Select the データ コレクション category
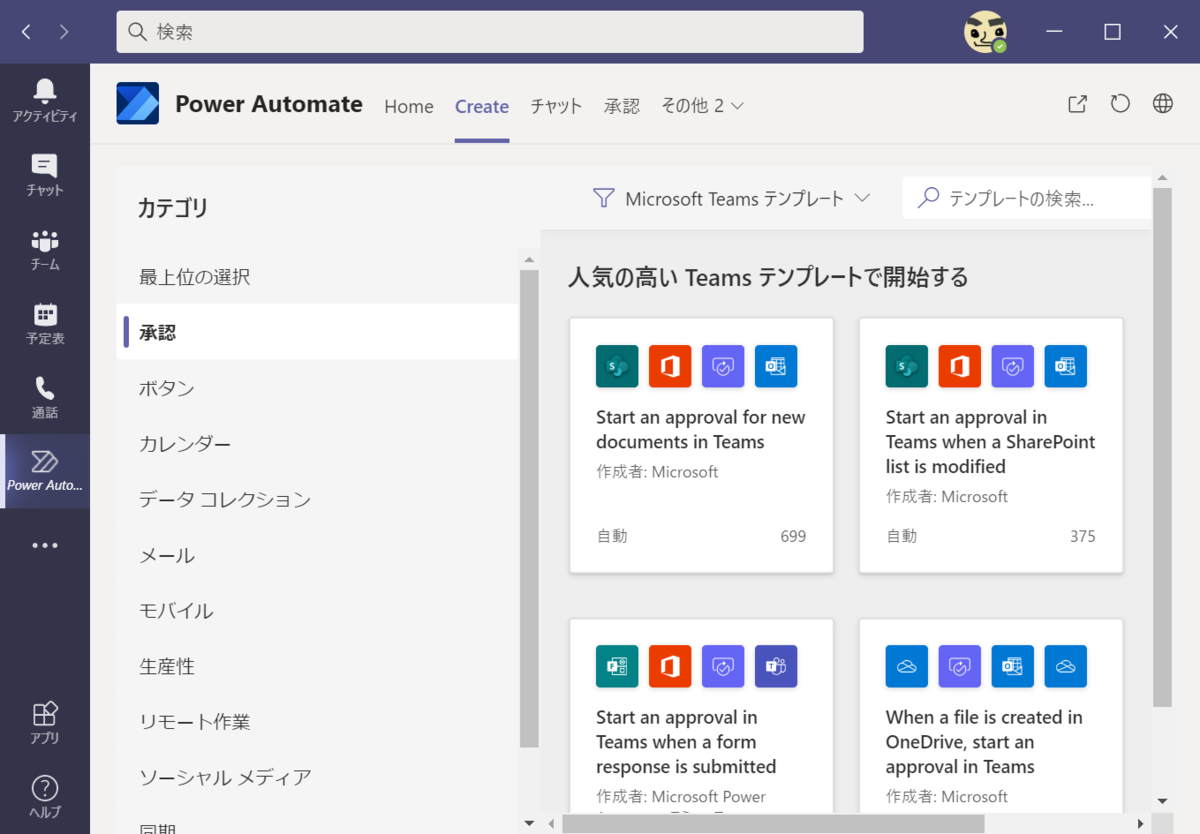This screenshot has width=1200, height=834. [318, 499]
